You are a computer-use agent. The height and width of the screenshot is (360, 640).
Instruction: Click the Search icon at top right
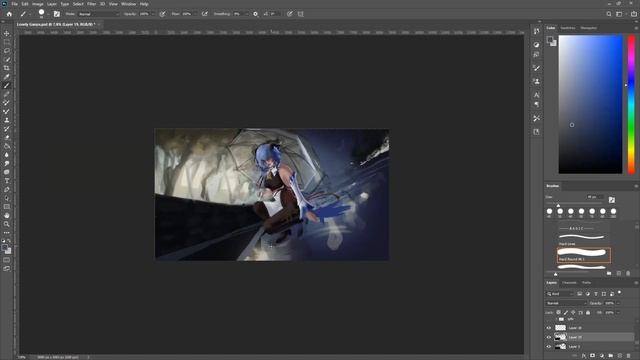click(609, 14)
